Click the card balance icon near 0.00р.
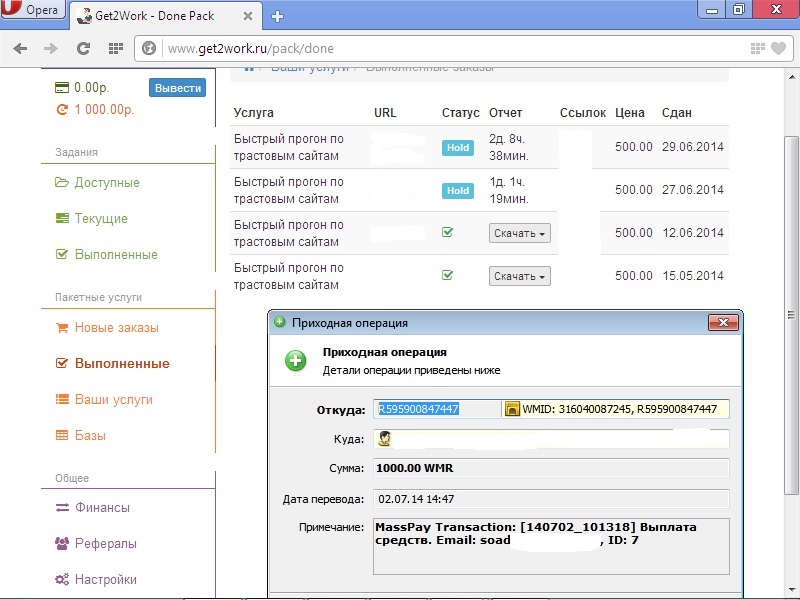 [x=62, y=88]
